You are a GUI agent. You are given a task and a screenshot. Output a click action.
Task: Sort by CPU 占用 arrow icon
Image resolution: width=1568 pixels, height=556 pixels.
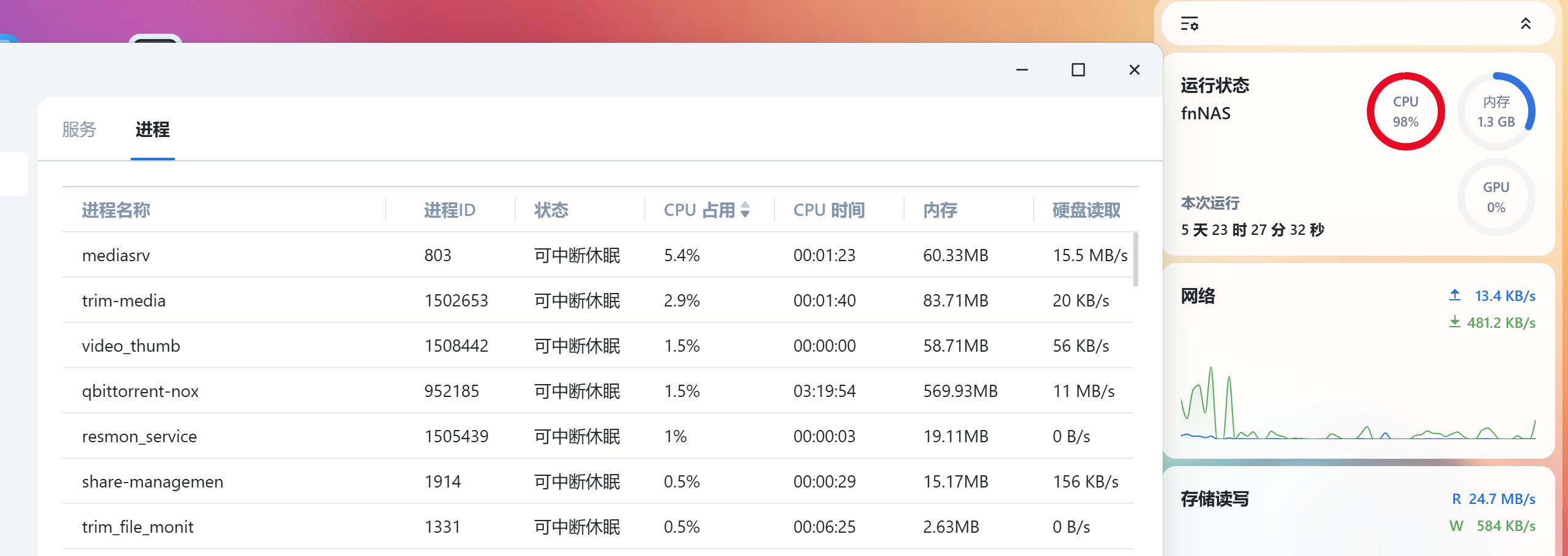click(745, 210)
